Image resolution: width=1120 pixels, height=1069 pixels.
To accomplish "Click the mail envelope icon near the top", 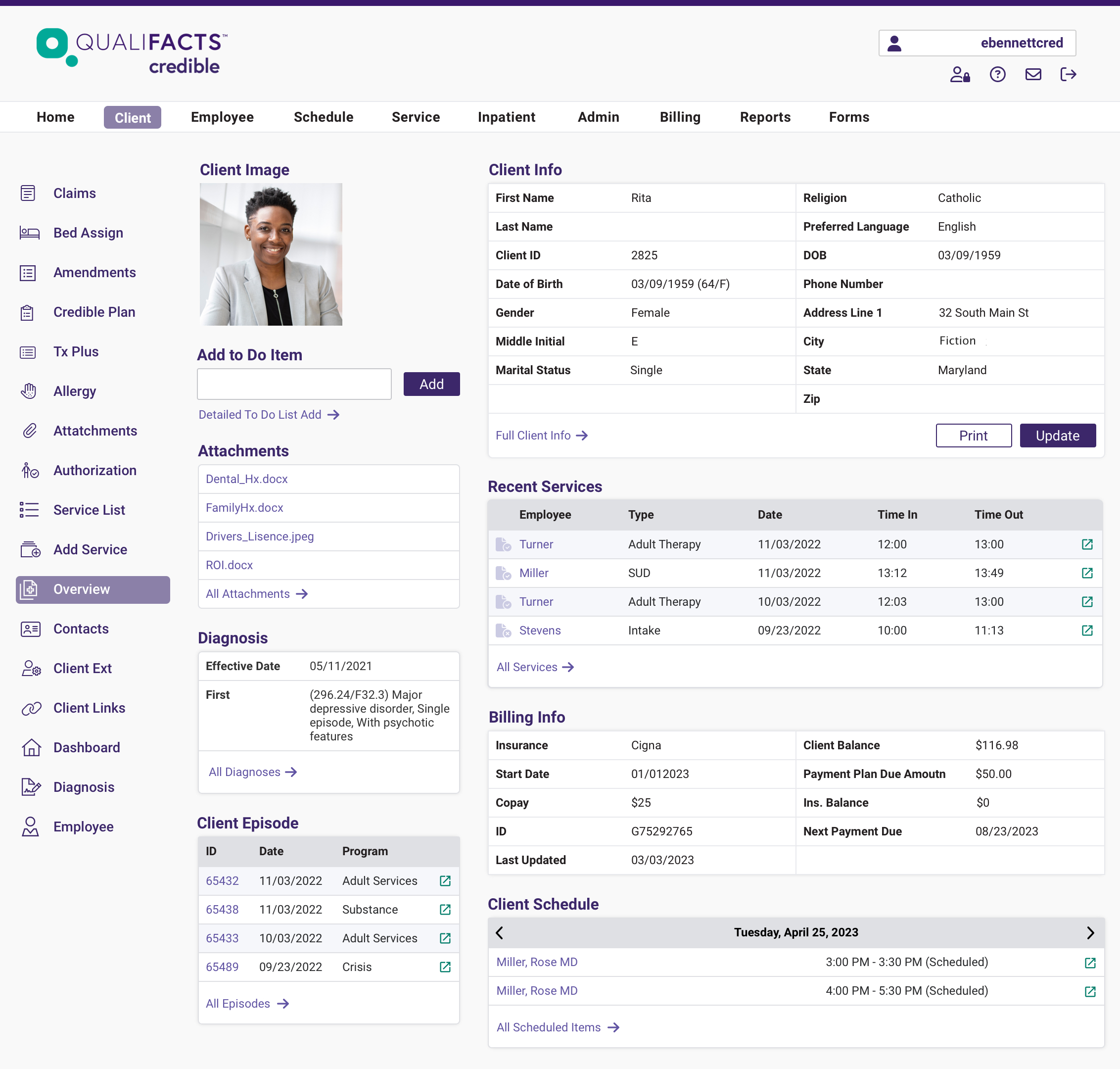I will (x=1033, y=74).
